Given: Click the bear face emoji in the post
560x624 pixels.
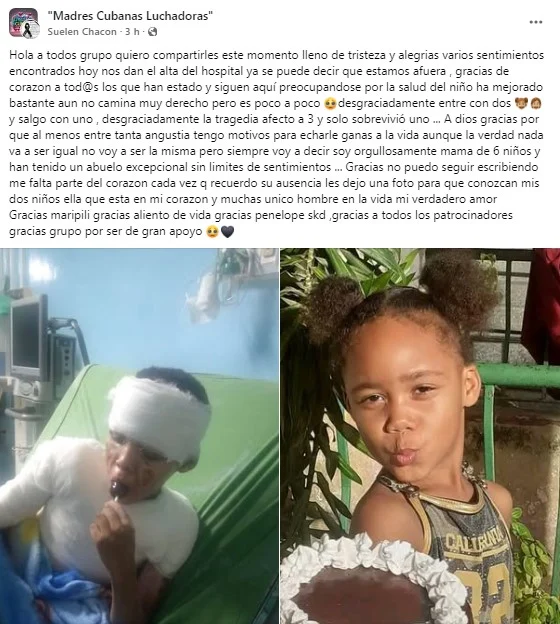Looking at the screenshot, I should [x=521, y=103].
